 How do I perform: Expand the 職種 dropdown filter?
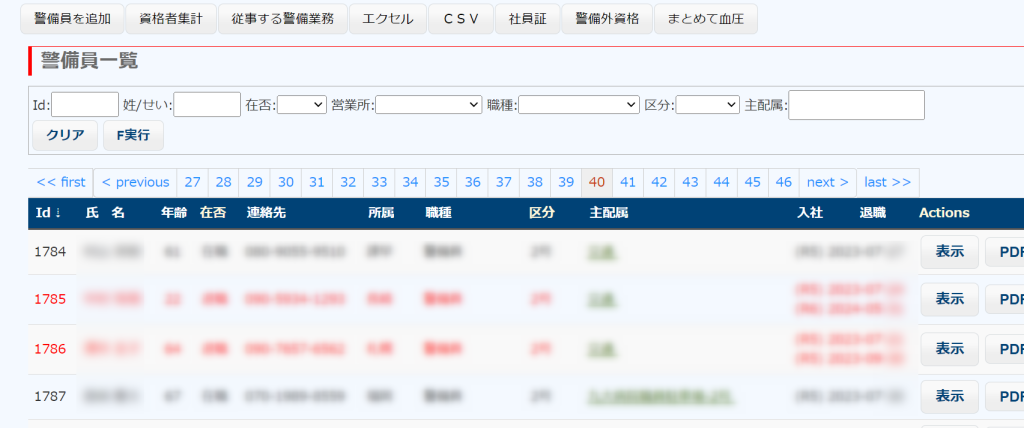tap(578, 104)
